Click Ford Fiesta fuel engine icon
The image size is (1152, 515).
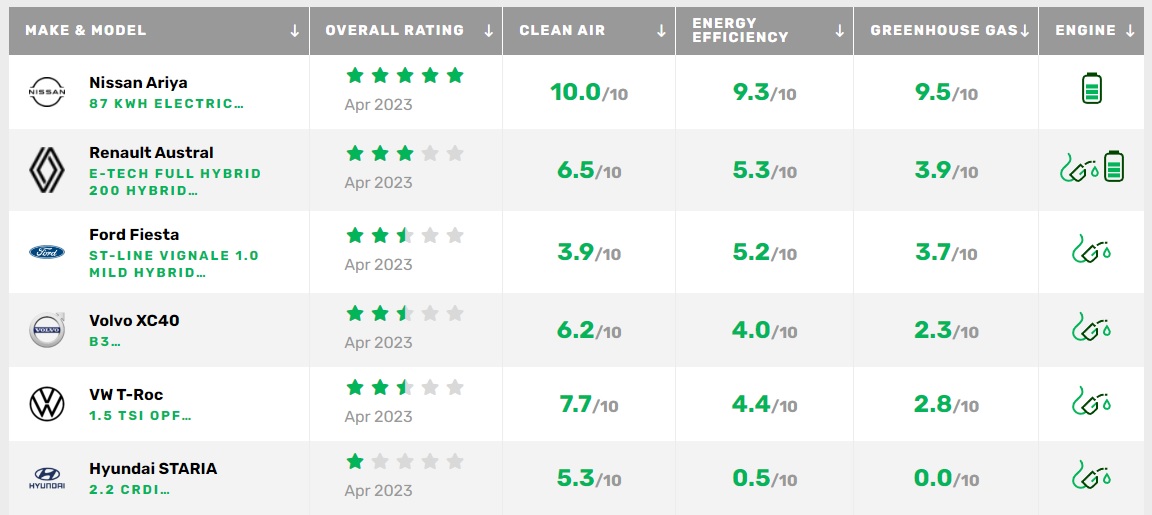1091,250
